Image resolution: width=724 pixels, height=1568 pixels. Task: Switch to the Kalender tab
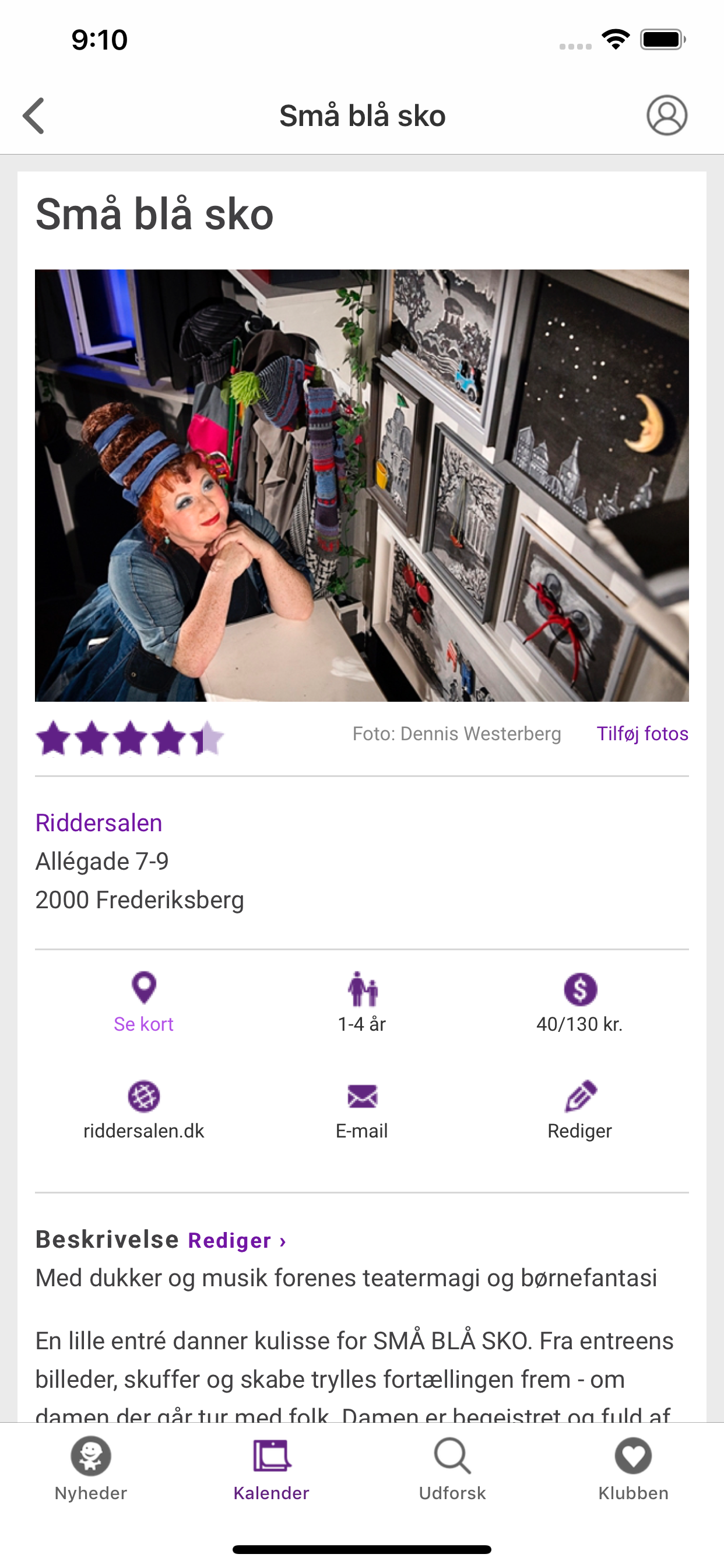tap(271, 1469)
